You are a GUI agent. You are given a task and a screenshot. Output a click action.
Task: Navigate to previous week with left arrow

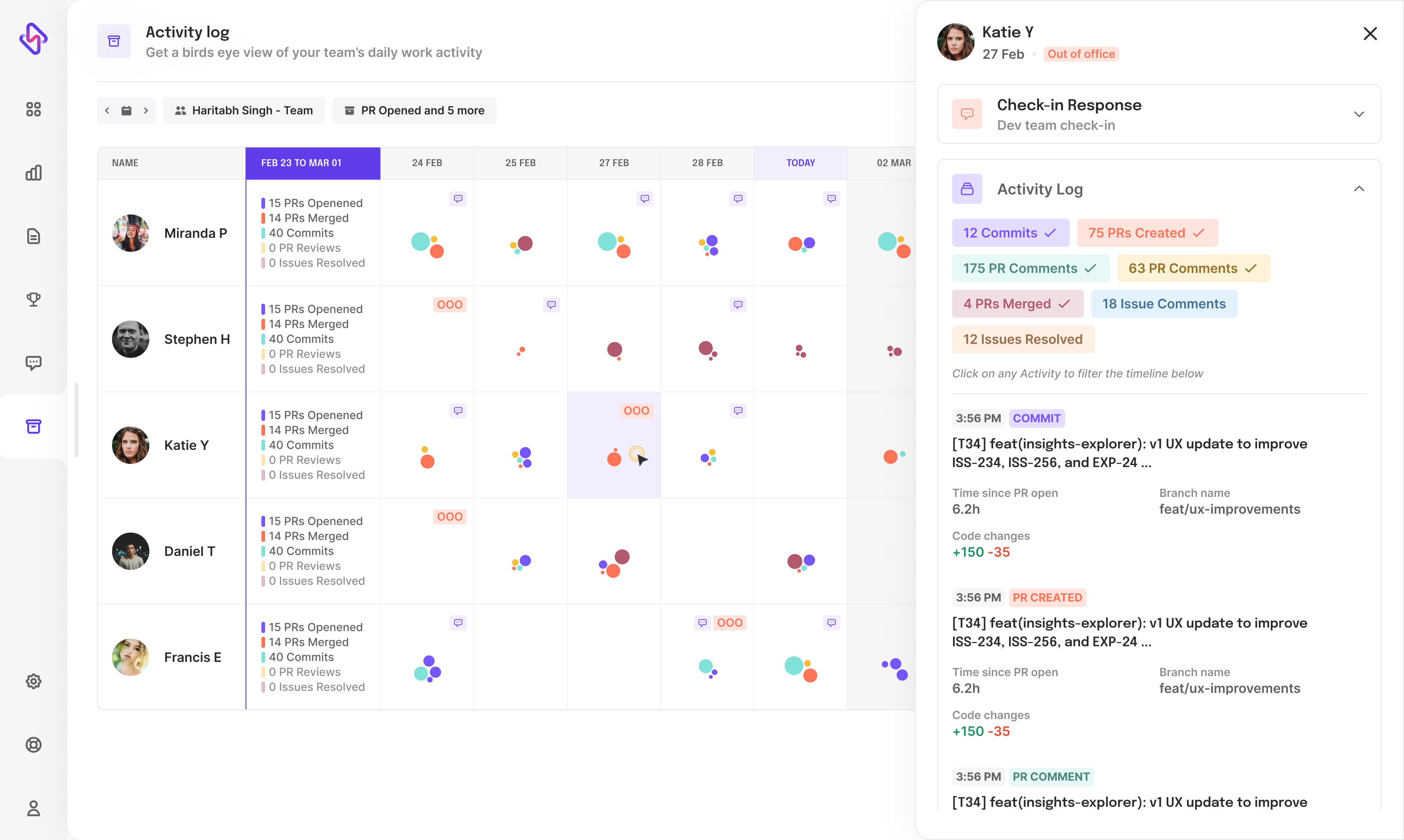coord(107,110)
